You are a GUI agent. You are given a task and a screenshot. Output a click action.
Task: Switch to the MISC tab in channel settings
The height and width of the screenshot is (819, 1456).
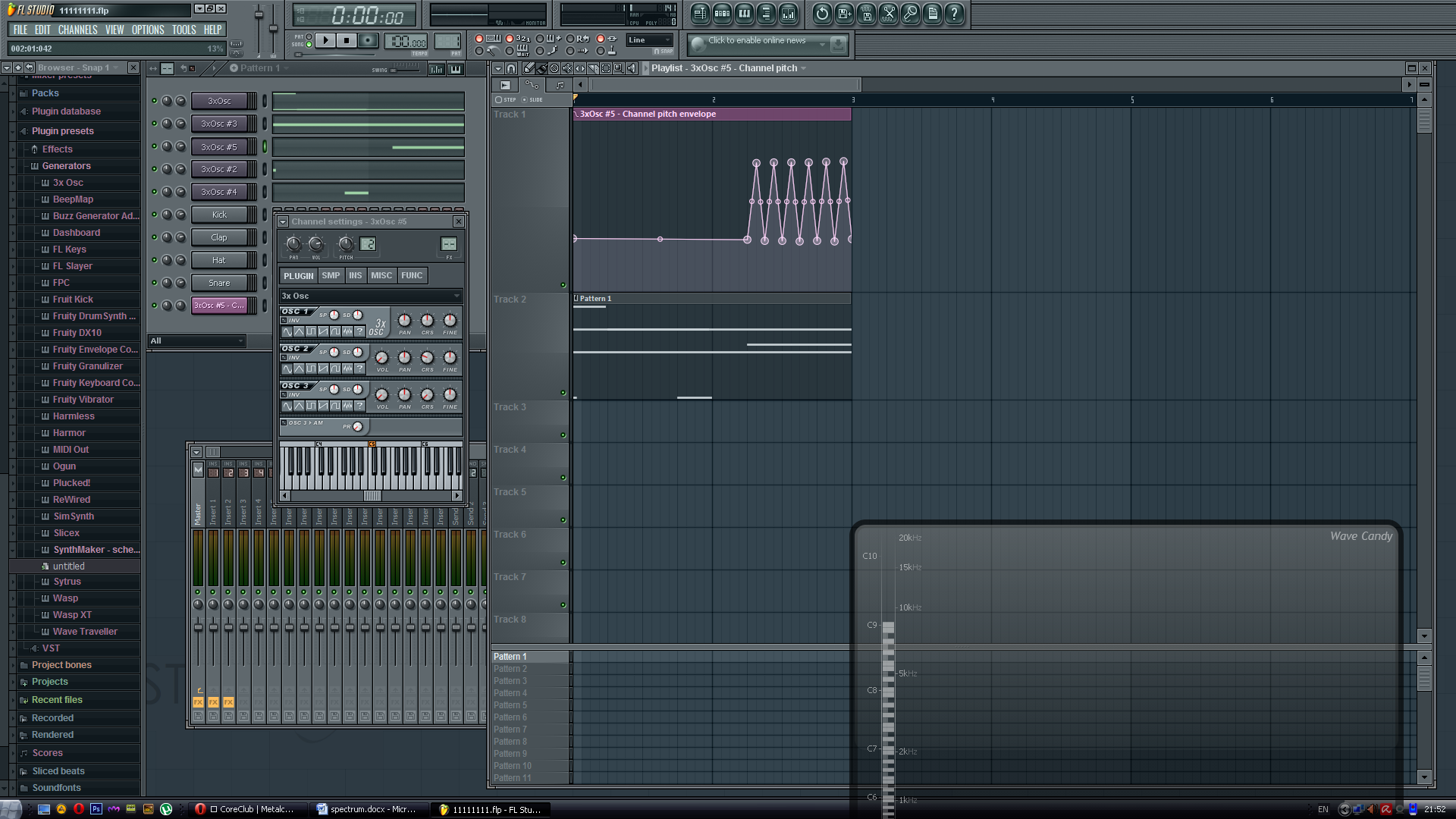pyautogui.click(x=381, y=275)
